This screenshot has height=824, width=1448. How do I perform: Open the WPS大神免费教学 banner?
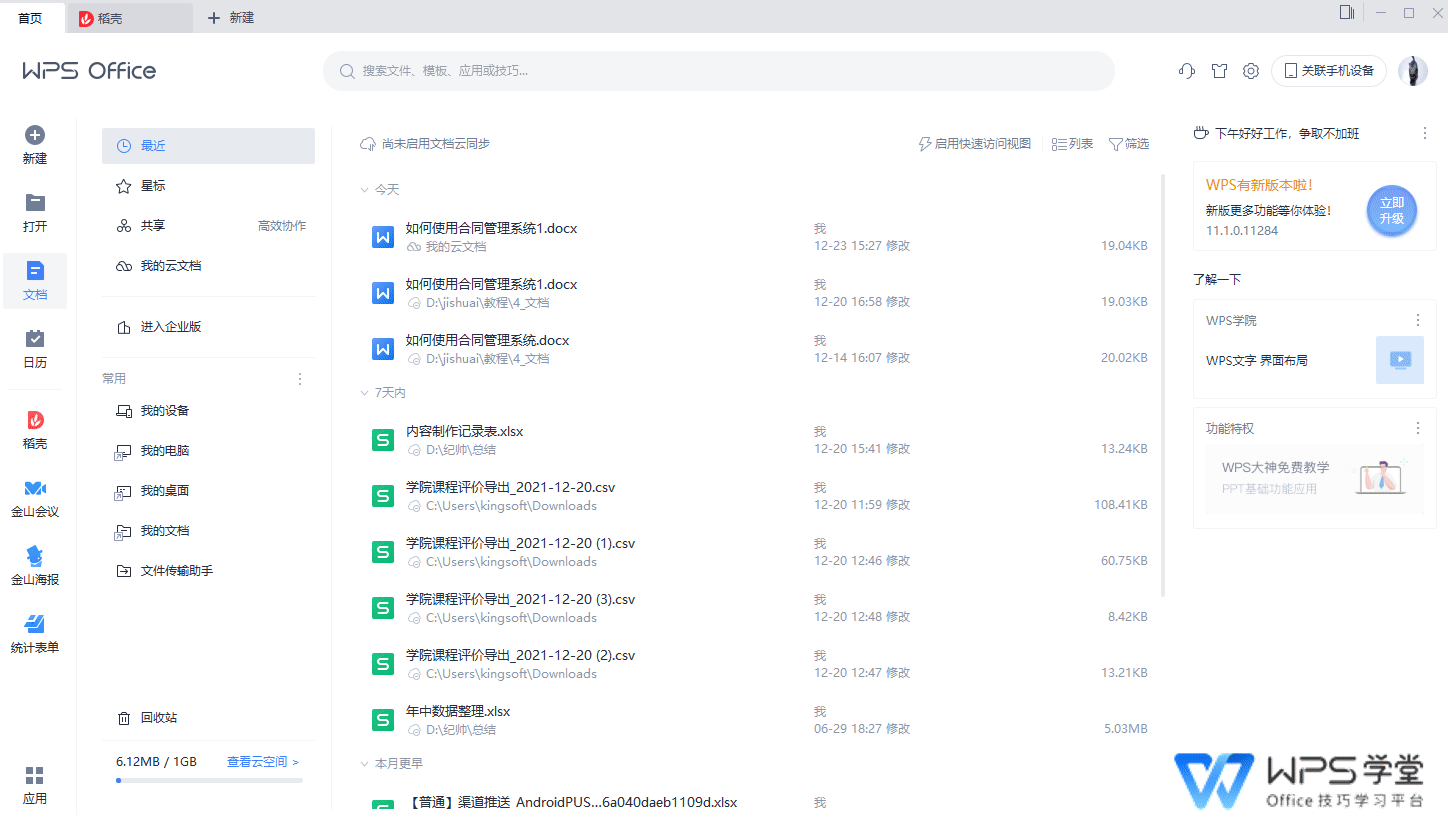[x=1315, y=480]
